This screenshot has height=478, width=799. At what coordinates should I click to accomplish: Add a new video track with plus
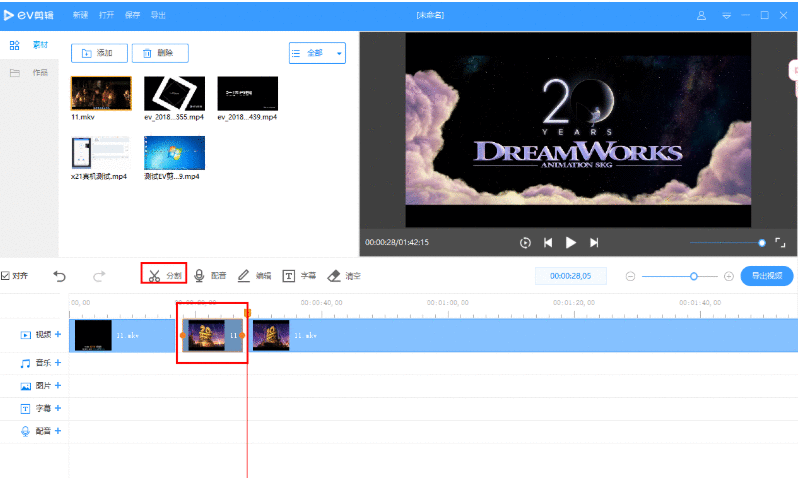coord(58,334)
